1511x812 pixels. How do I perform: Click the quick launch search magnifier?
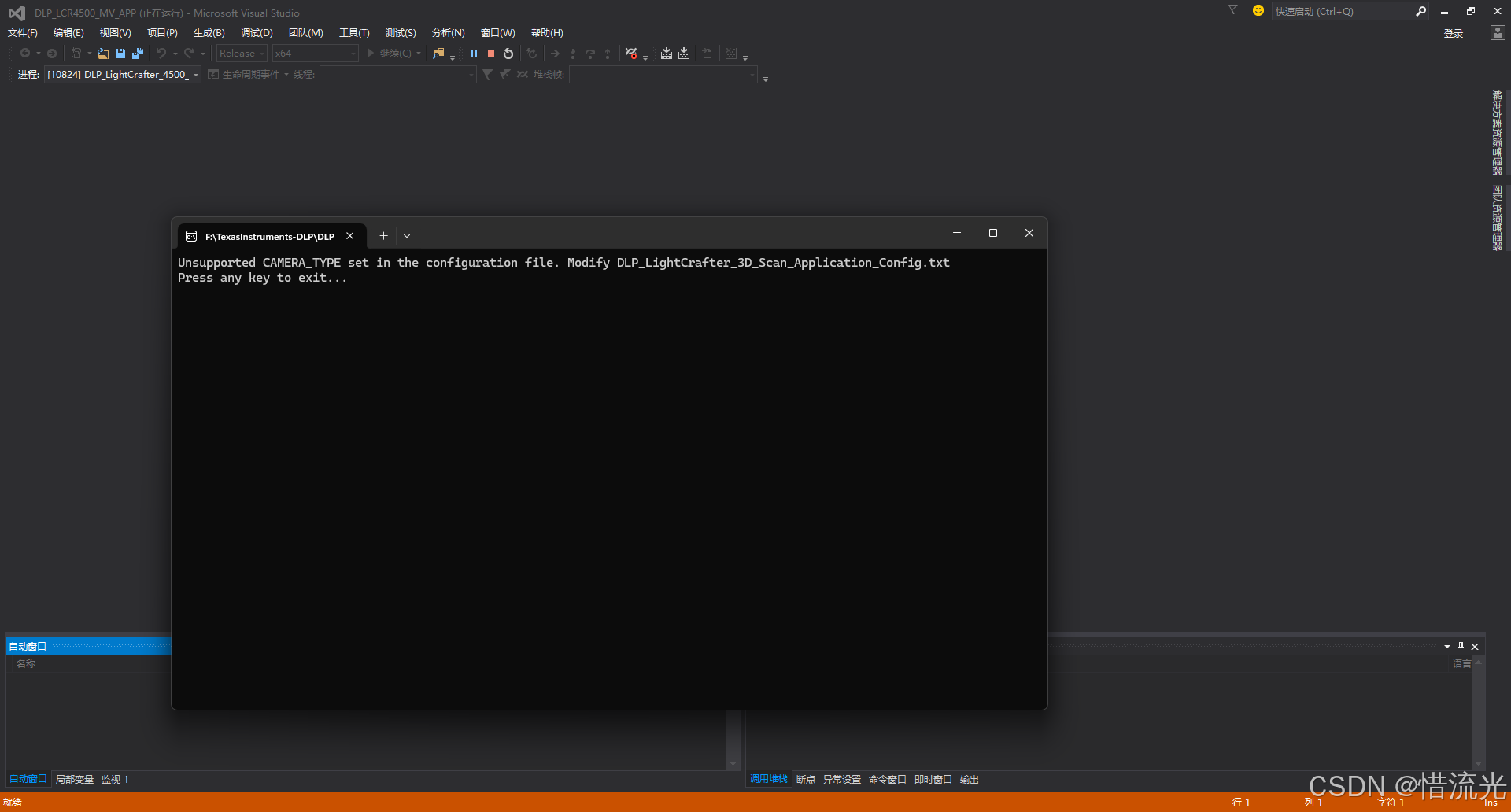[x=1420, y=11]
